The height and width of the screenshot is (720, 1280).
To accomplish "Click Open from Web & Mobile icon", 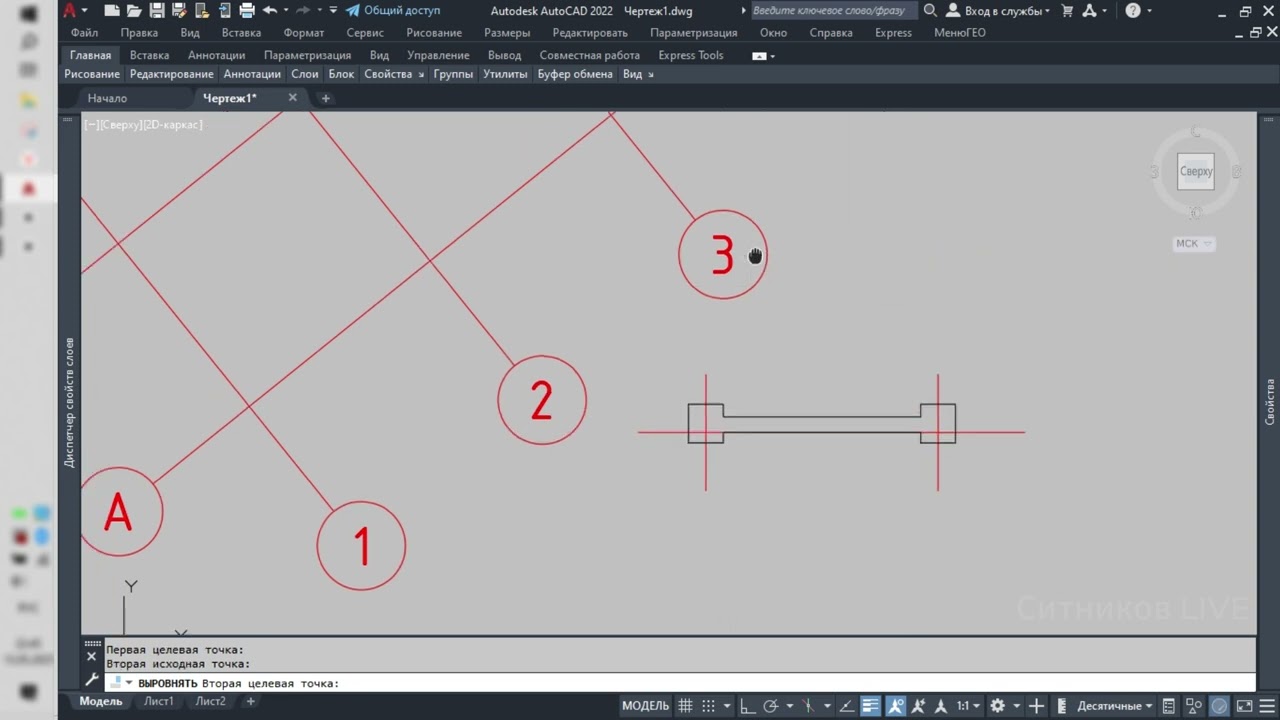I will click(202, 11).
